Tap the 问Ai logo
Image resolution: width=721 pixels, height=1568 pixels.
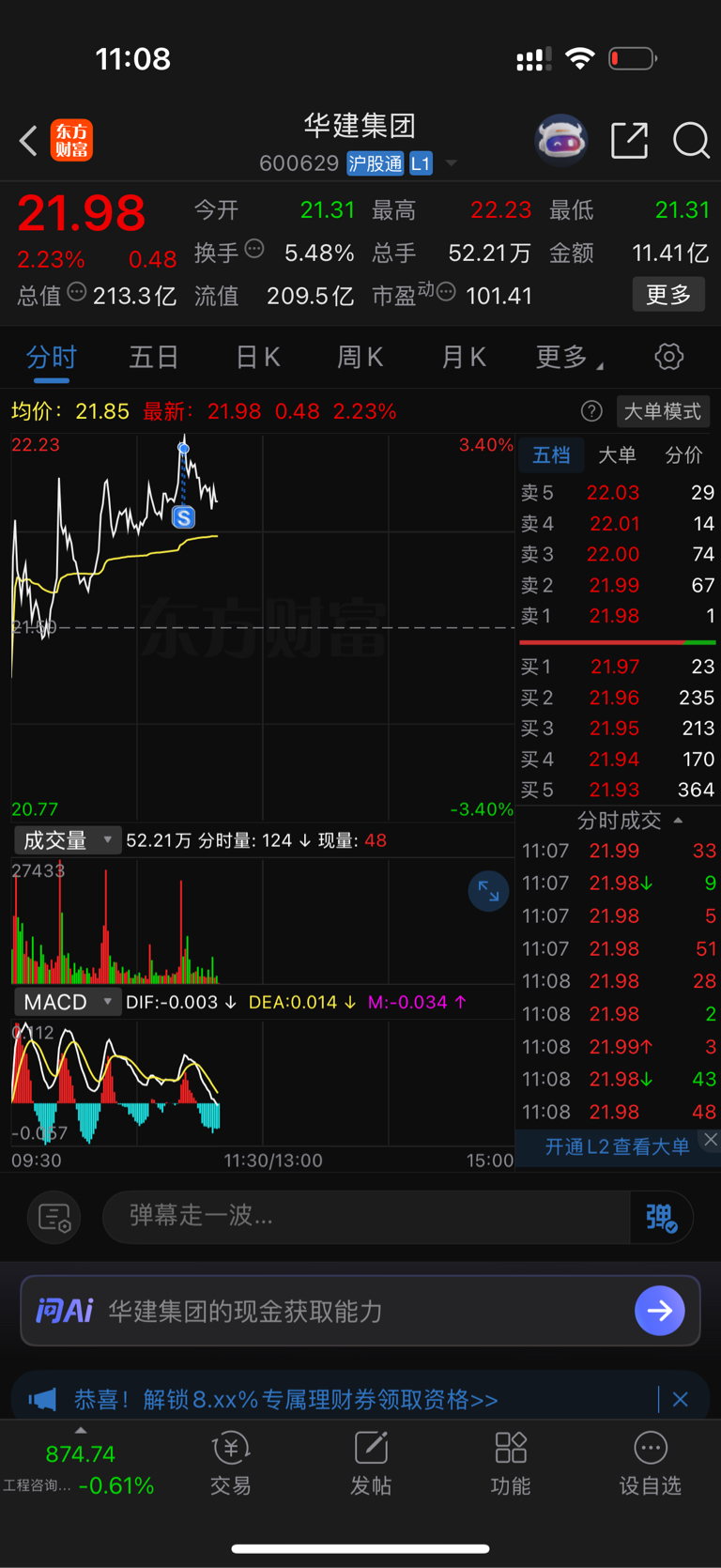[64, 1310]
